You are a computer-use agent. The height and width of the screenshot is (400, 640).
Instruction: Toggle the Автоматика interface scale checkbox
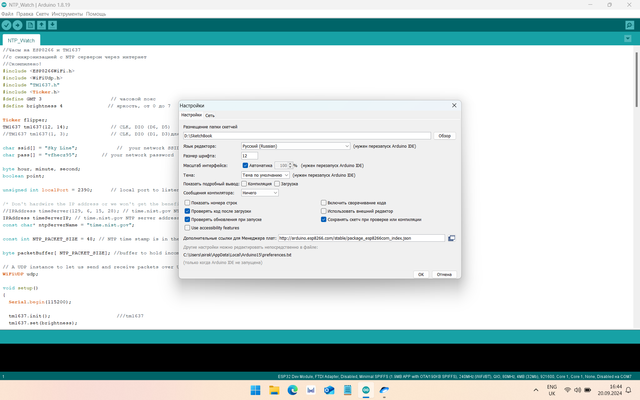(245, 165)
